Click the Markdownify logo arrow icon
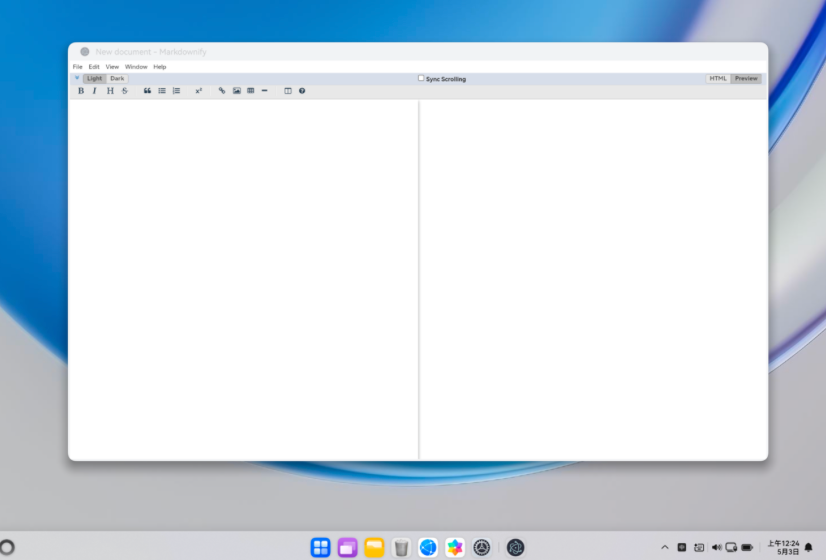The width and height of the screenshot is (826, 560). (x=77, y=78)
